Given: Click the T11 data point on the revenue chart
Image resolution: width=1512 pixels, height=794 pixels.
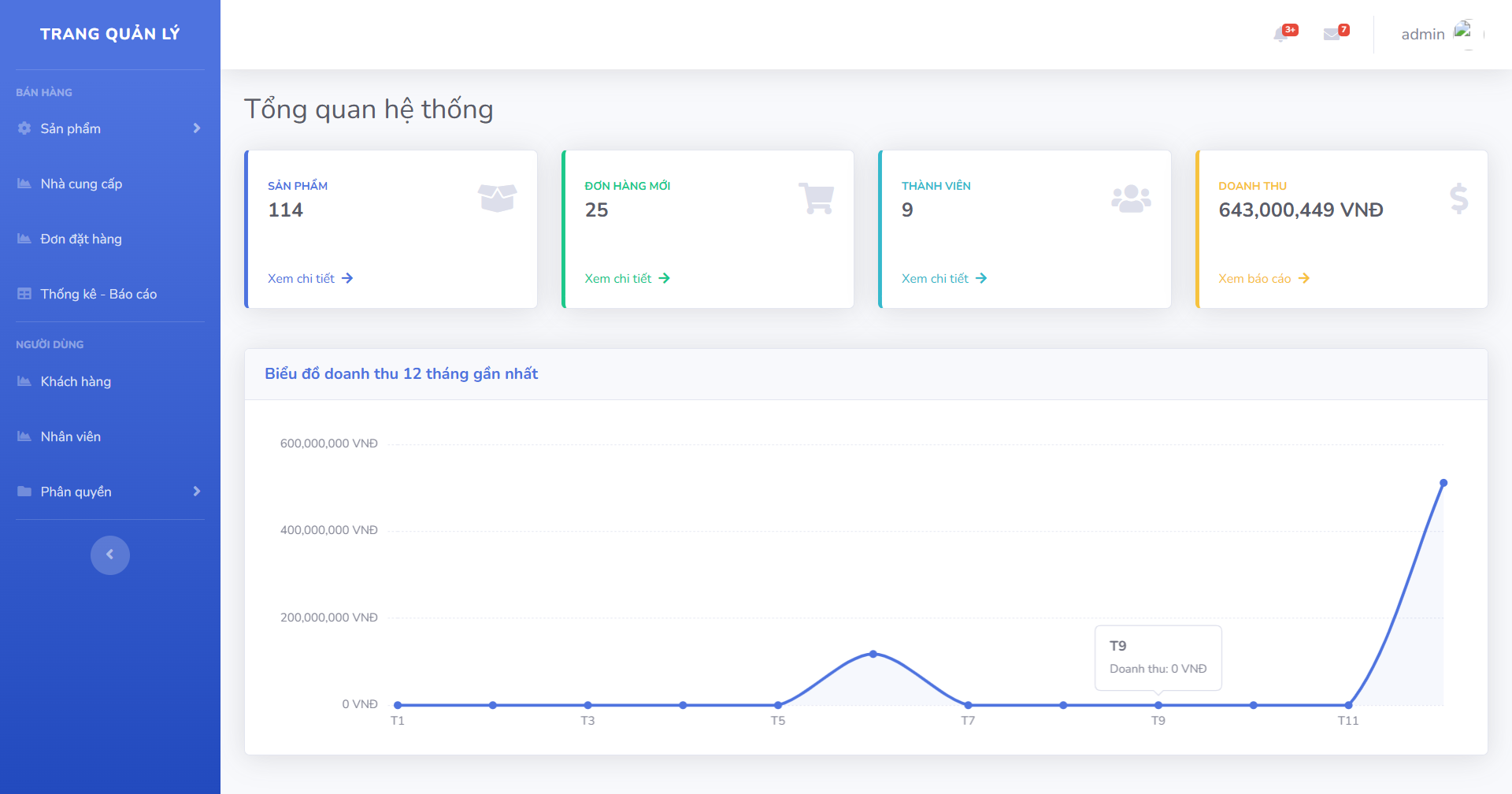Looking at the screenshot, I should coord(1348,705).
